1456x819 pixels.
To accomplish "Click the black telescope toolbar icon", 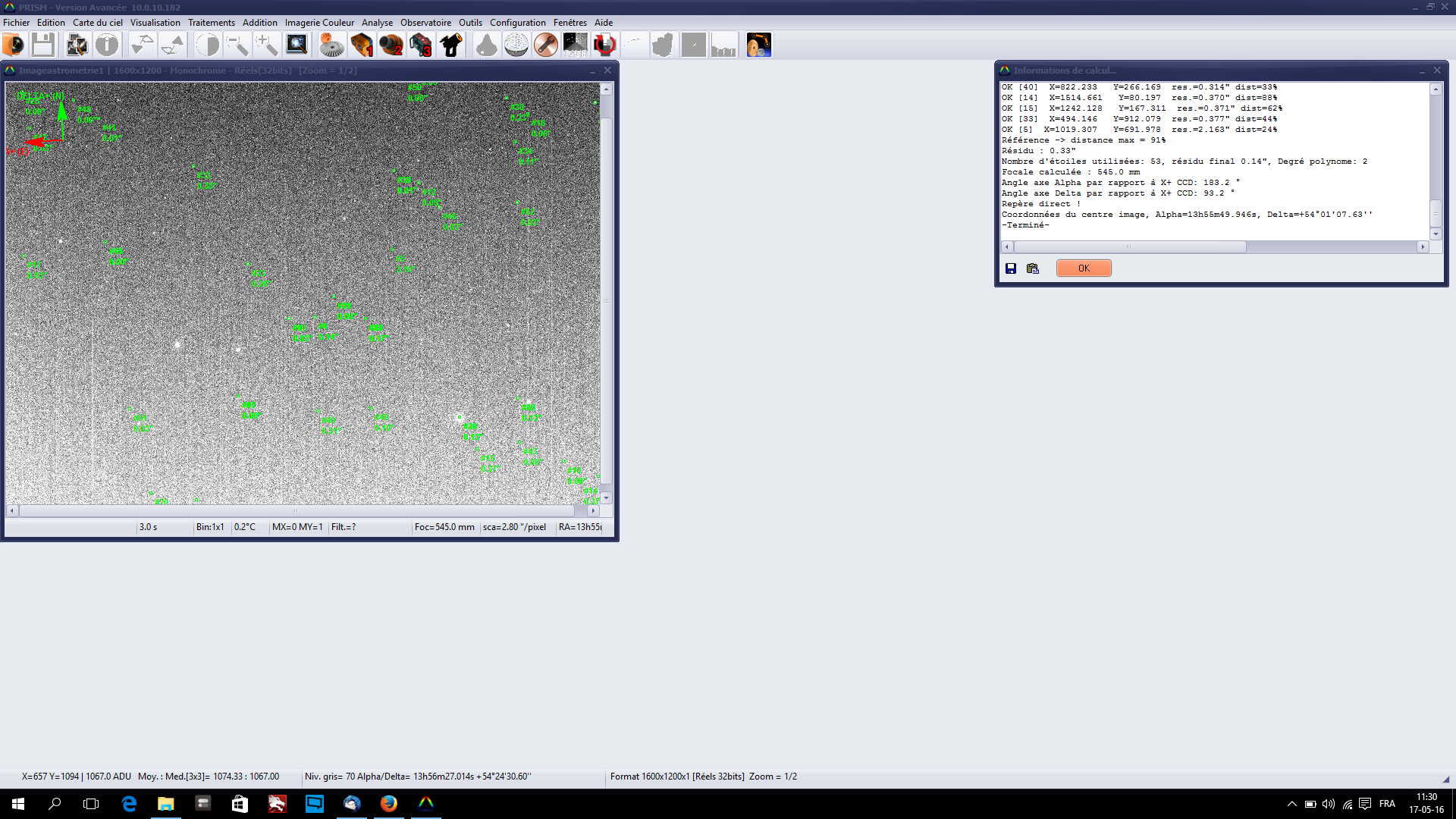I will 451,45.
